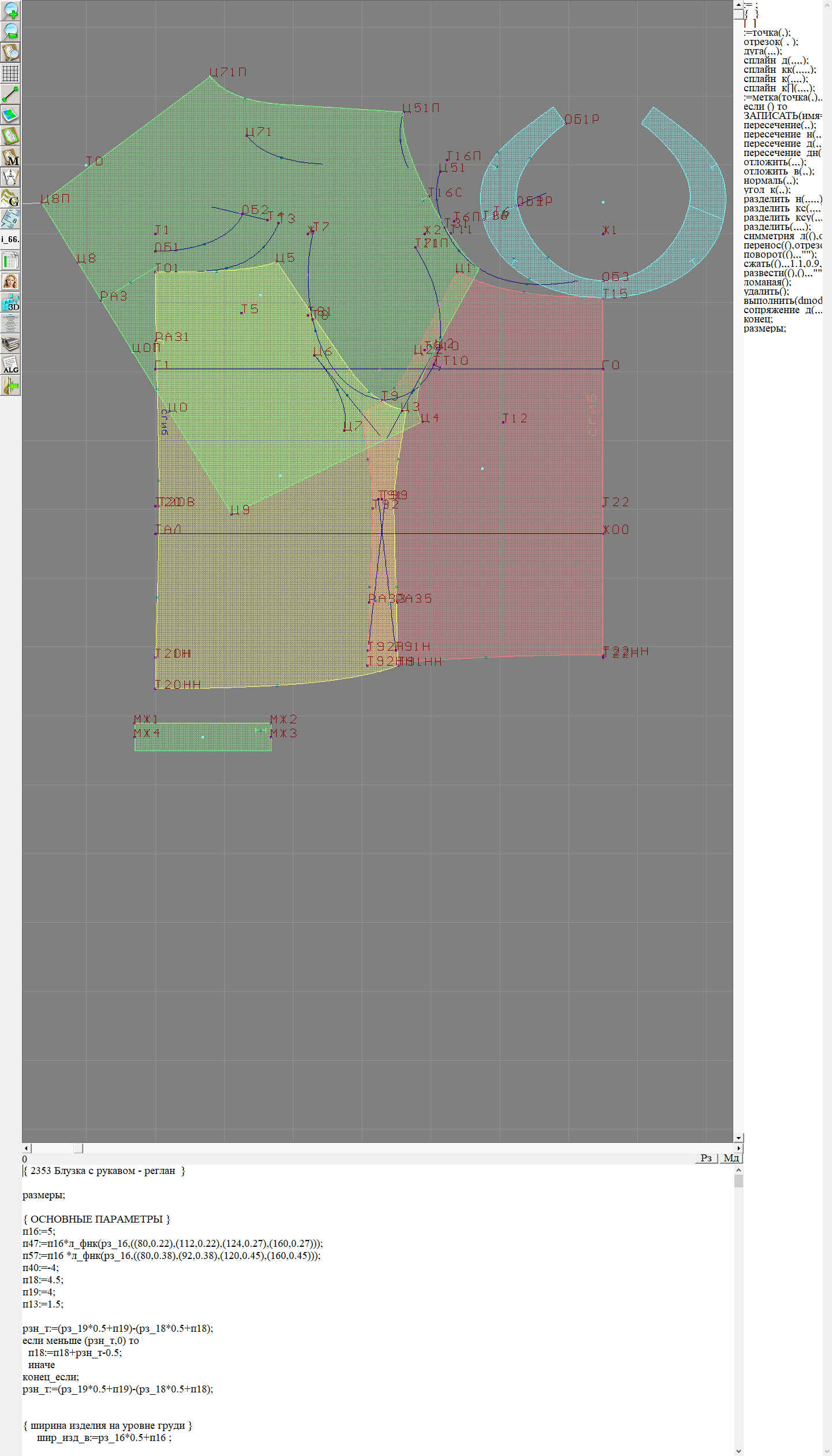Click the pattern piece with M icon
This screenshot has height=1456, width=832.
[x=10, y=157]
